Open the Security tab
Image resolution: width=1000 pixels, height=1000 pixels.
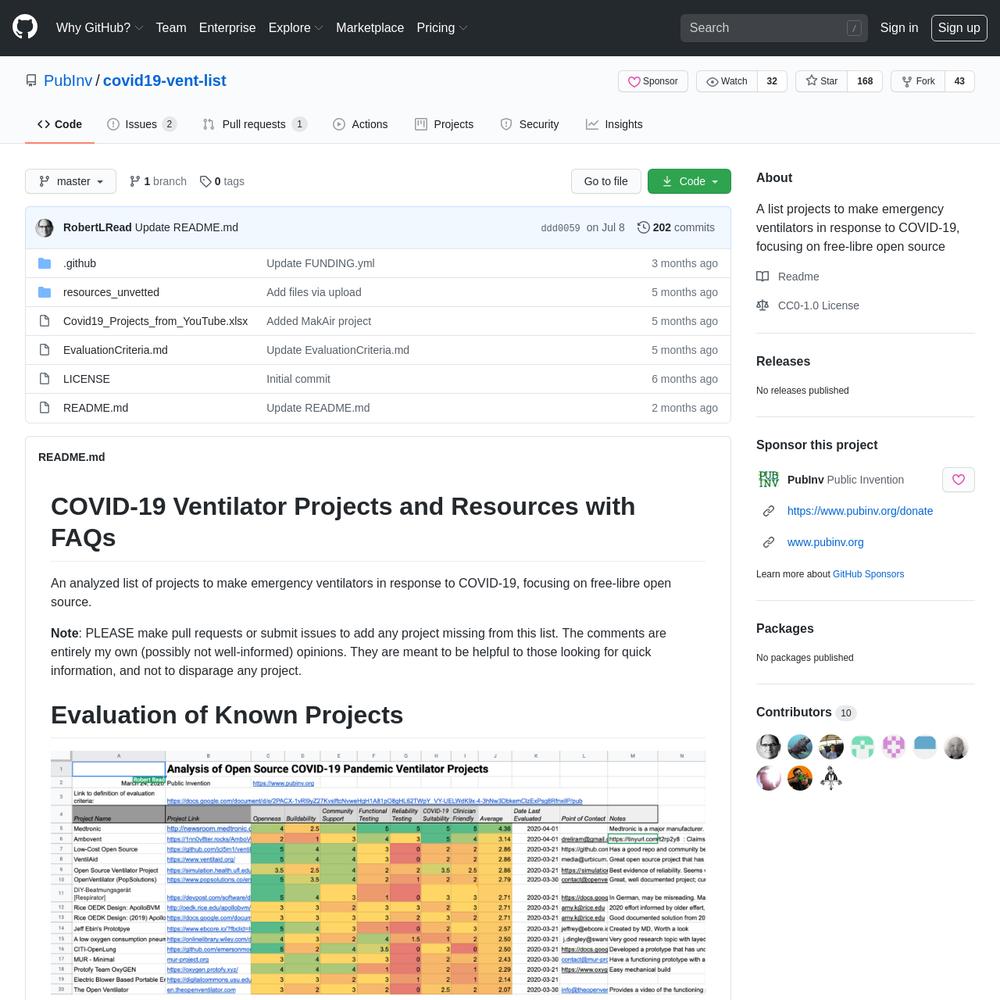click(530, 124)
